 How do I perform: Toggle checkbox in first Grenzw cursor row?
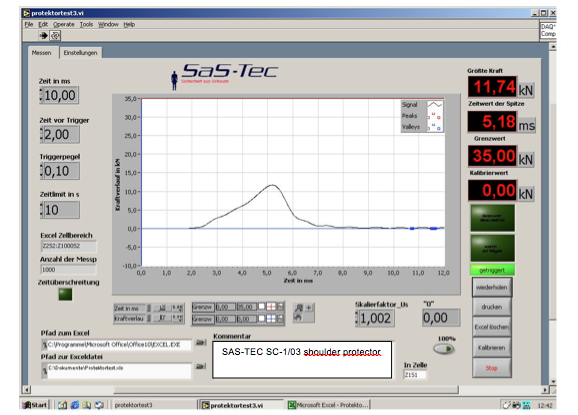[261, 307]
